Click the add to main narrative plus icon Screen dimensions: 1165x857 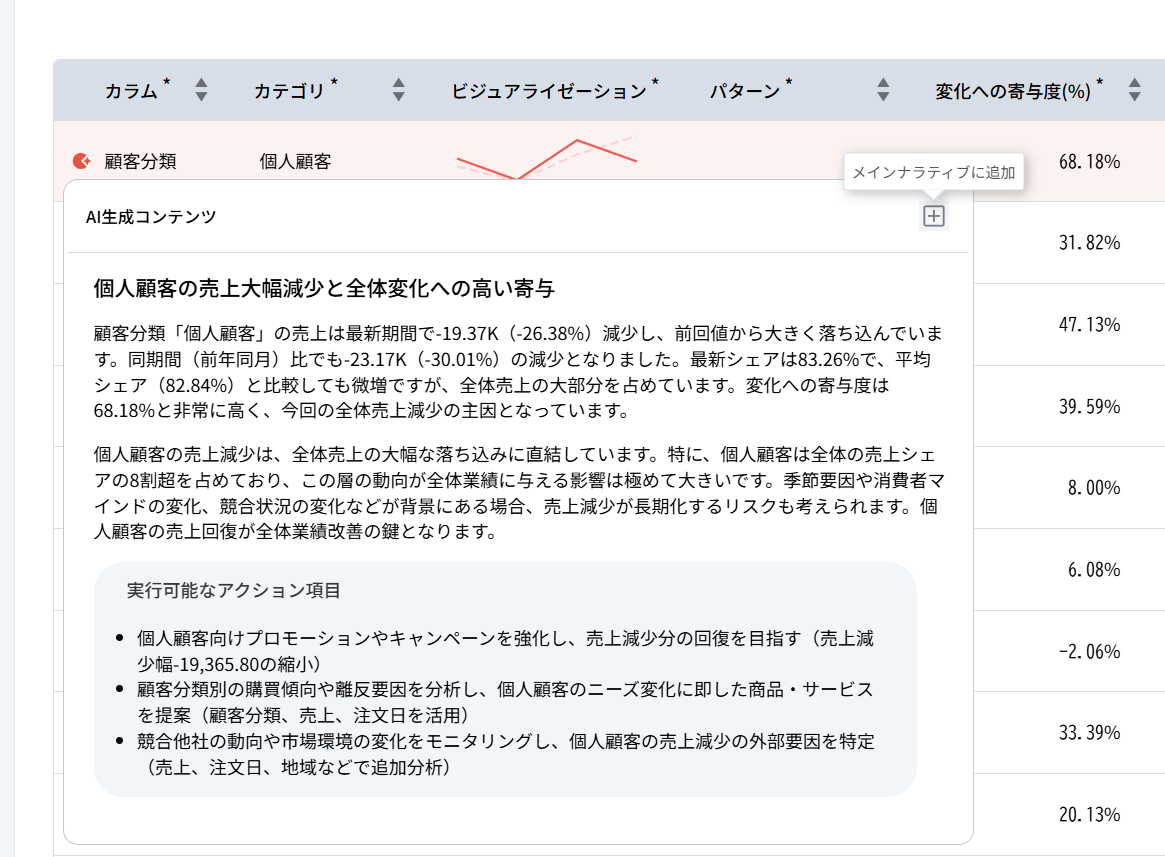click(x=933, y=216)
